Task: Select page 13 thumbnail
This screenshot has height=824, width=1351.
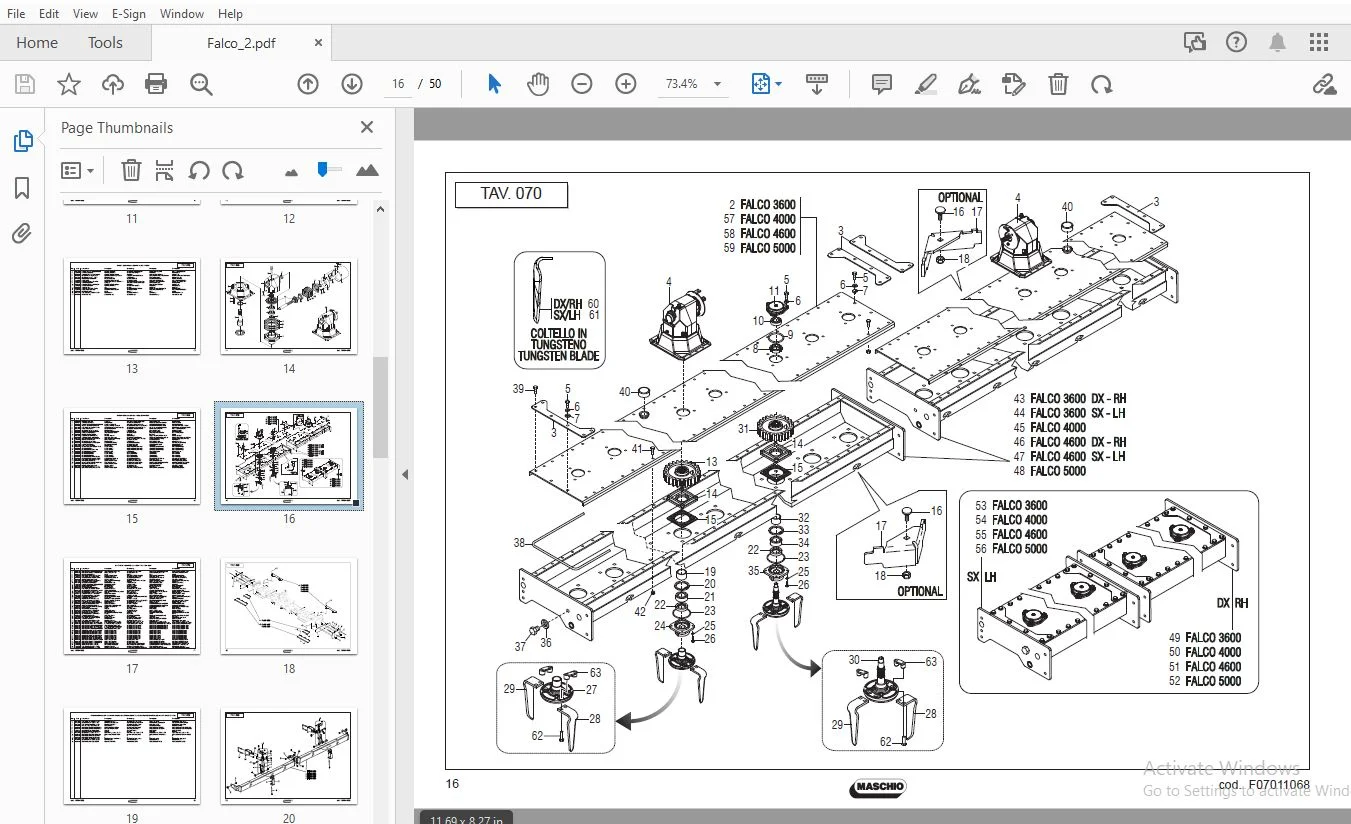Action: click(132, 306)
